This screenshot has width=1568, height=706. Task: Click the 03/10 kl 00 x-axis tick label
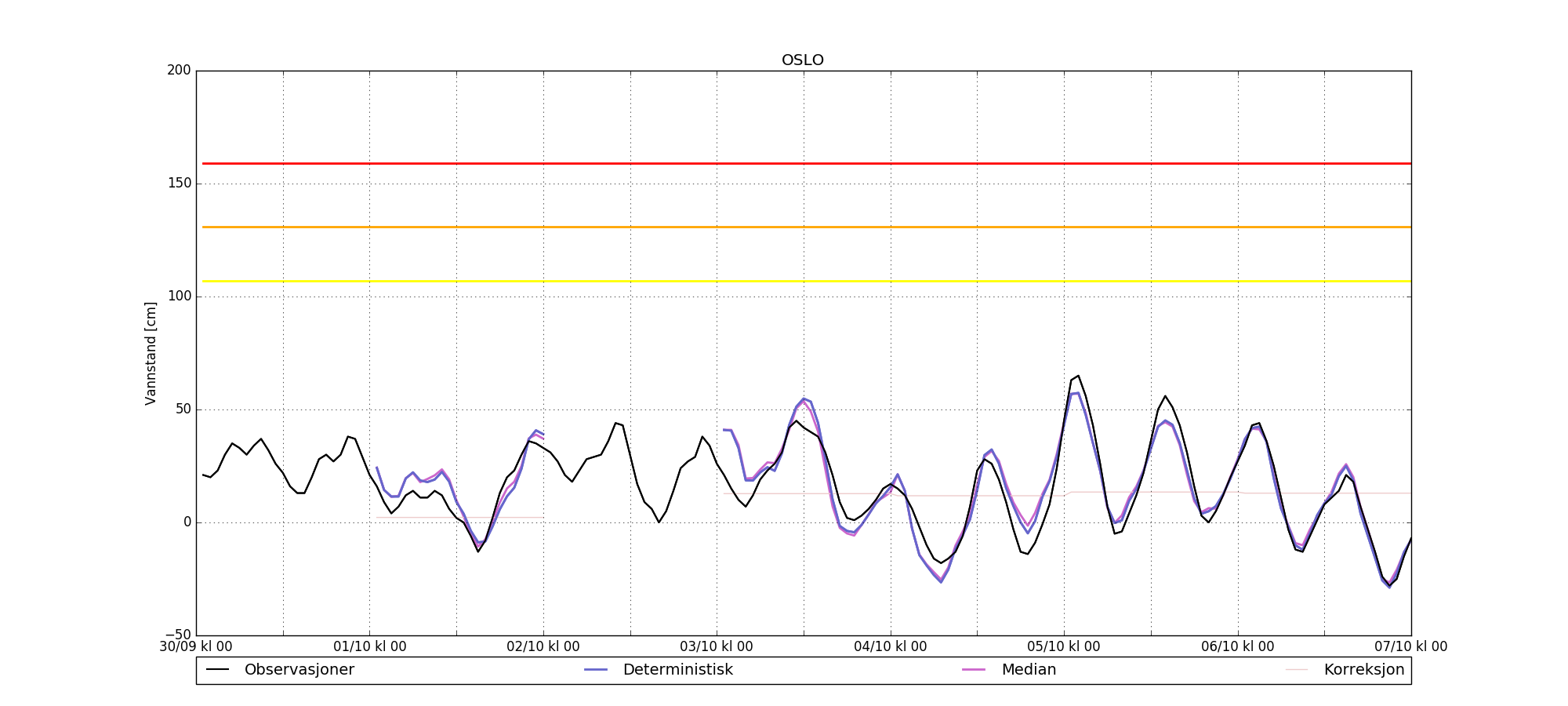coord(717,647)
